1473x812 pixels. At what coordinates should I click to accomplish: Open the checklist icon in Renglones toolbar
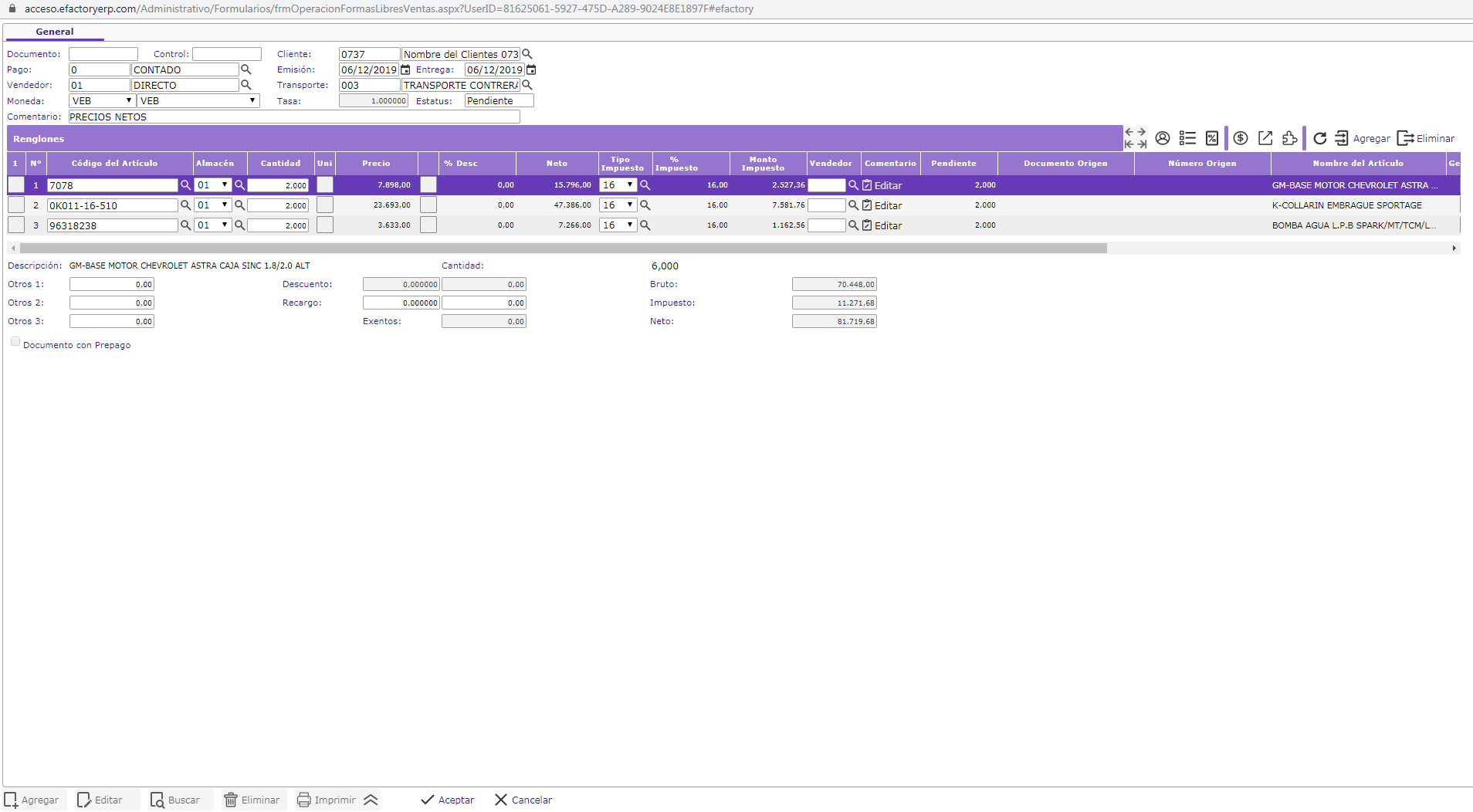[x=1187, y=138]
